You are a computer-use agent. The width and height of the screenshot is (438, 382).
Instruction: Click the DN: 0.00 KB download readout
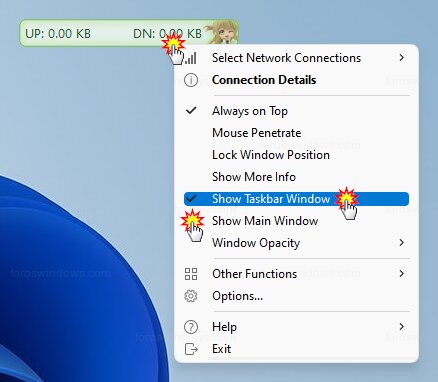click(167, 34)
